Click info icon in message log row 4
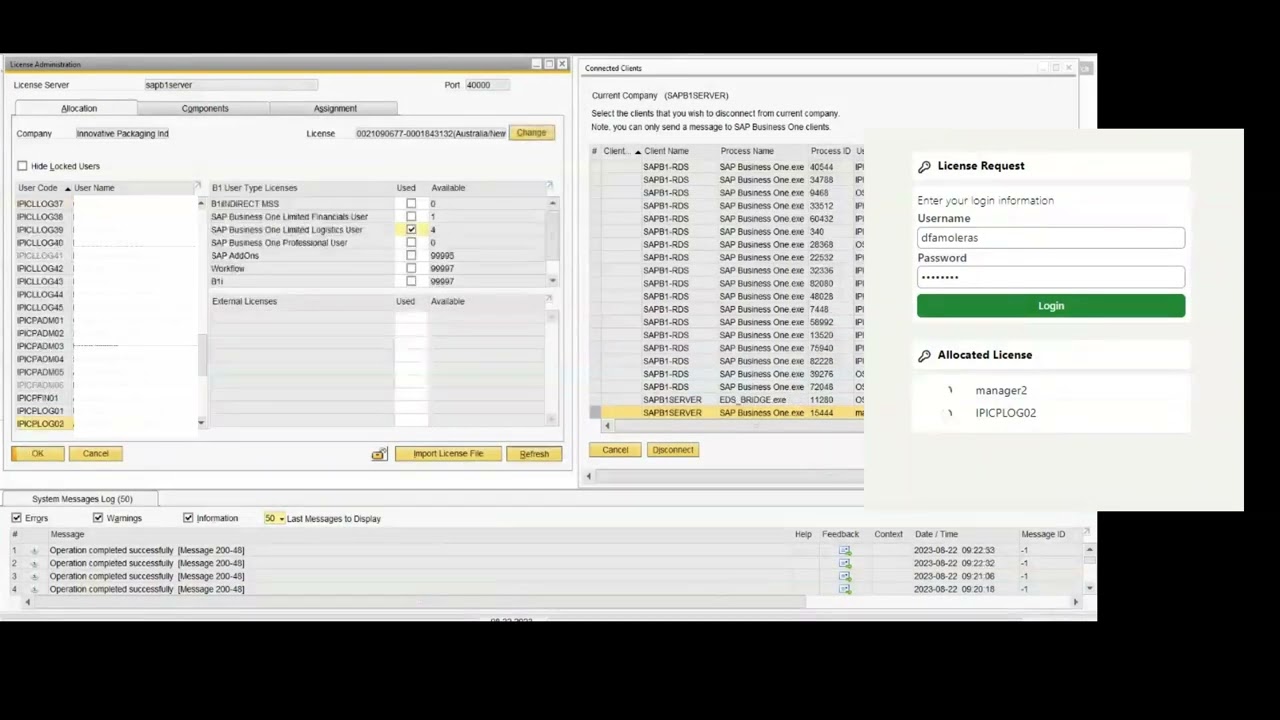 [x=34, y=589]
